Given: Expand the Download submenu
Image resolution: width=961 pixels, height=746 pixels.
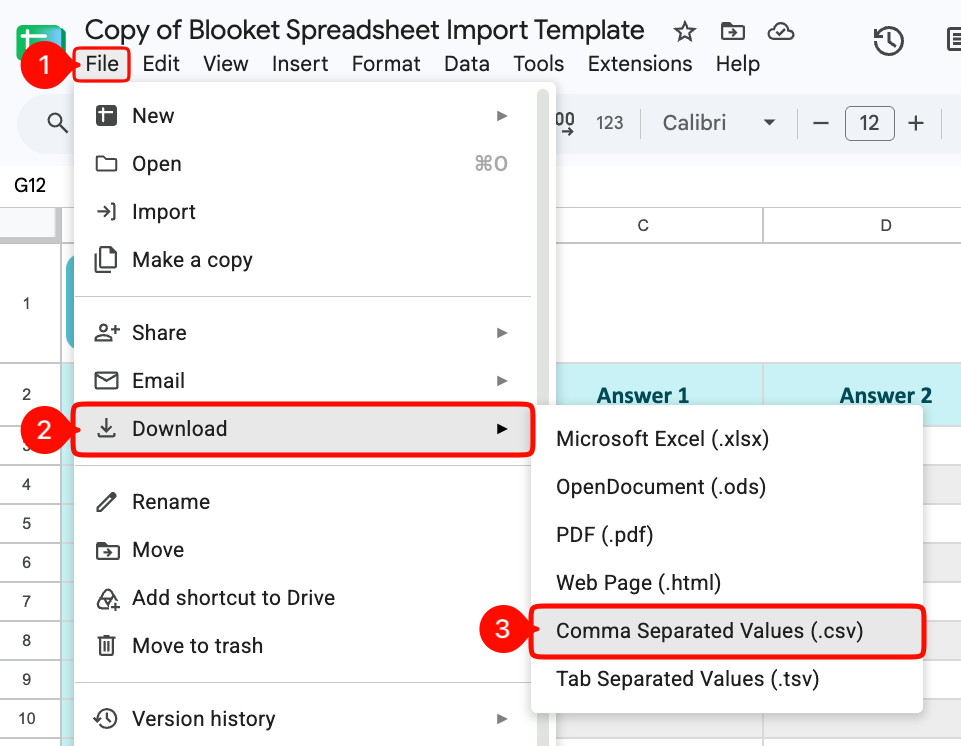Looking at the screenshot, I should click(x=303, y=428).
